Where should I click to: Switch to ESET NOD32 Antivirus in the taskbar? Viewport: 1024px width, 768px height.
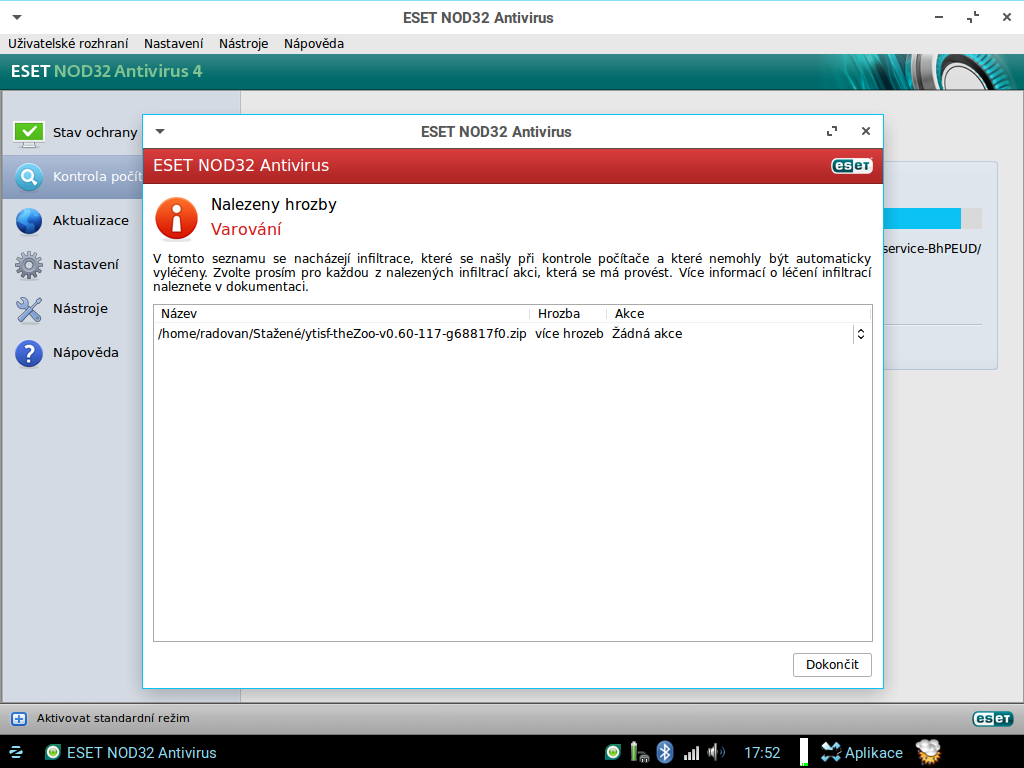131,752
